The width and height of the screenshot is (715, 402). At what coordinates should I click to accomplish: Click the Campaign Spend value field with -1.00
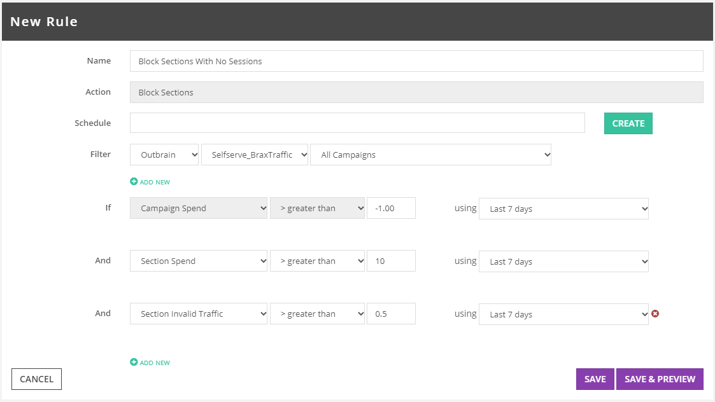[x=391, y=208]
